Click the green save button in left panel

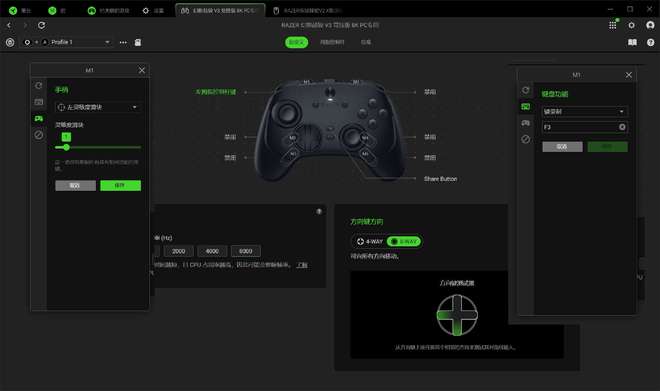pos(120,186)
